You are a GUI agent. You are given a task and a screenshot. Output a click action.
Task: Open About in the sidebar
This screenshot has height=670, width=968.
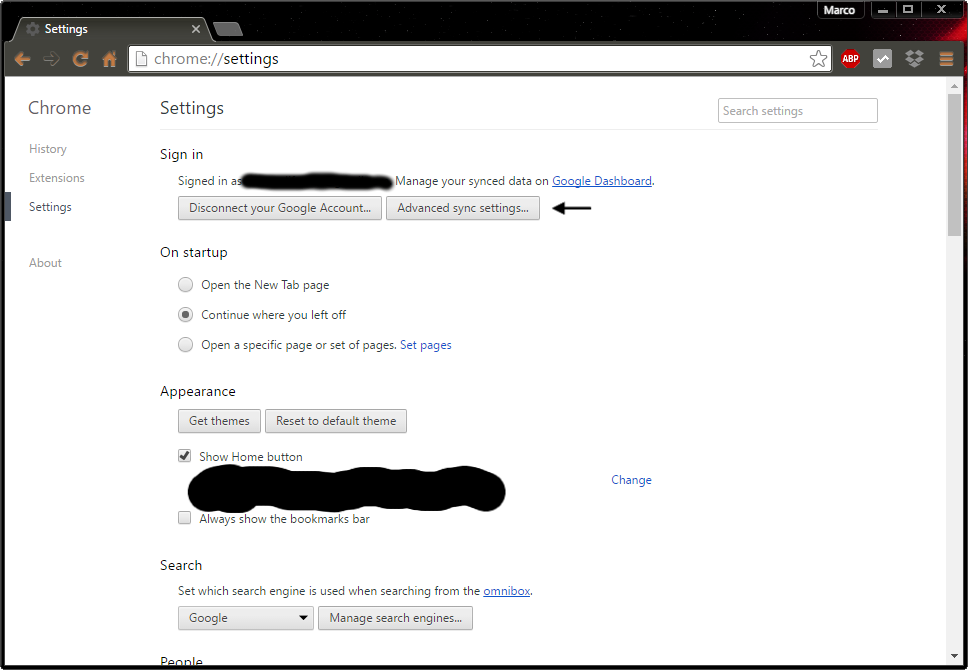coord(45,263)
